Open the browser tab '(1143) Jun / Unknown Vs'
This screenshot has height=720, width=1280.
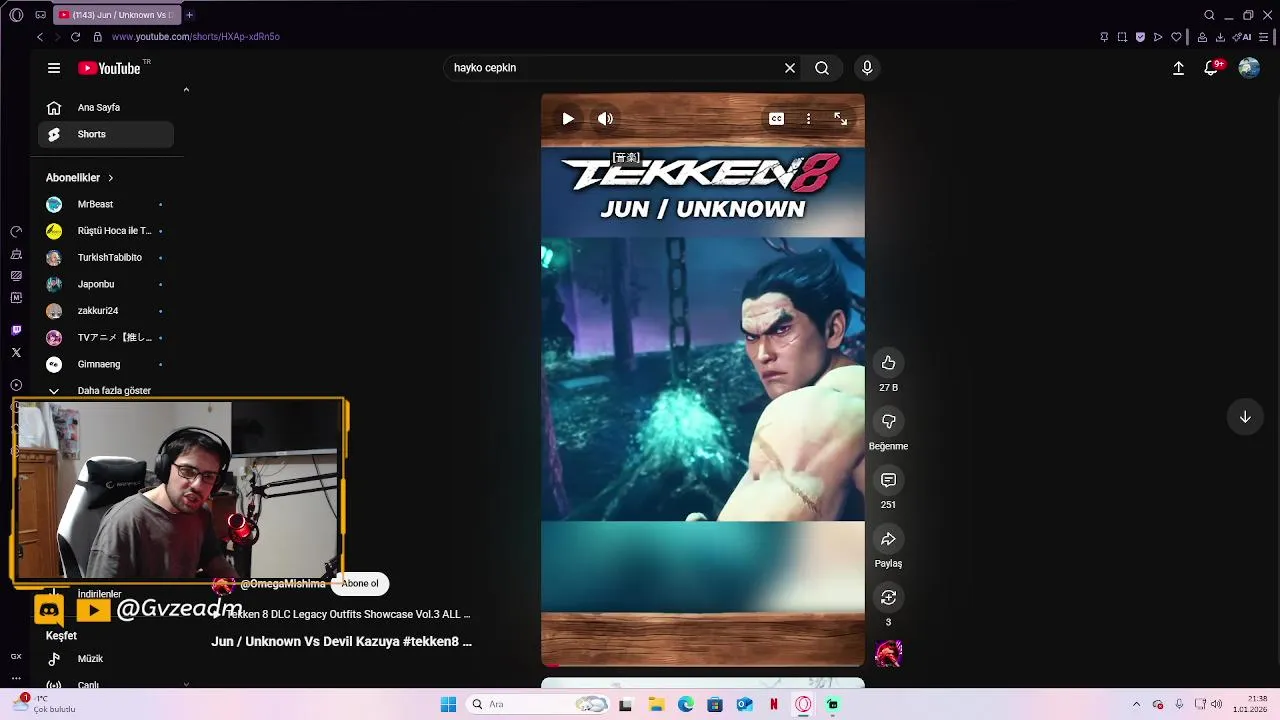(x=115, y=15)
